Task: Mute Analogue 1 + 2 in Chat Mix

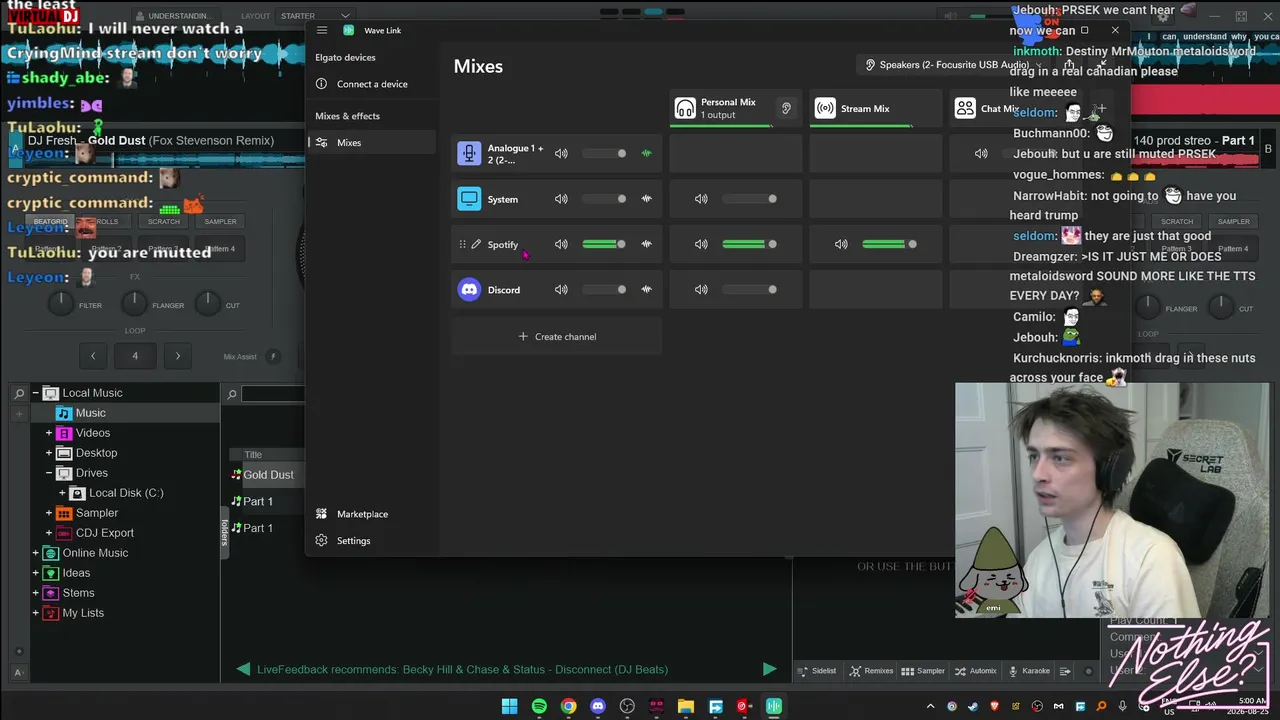Action: pos(981,153)
